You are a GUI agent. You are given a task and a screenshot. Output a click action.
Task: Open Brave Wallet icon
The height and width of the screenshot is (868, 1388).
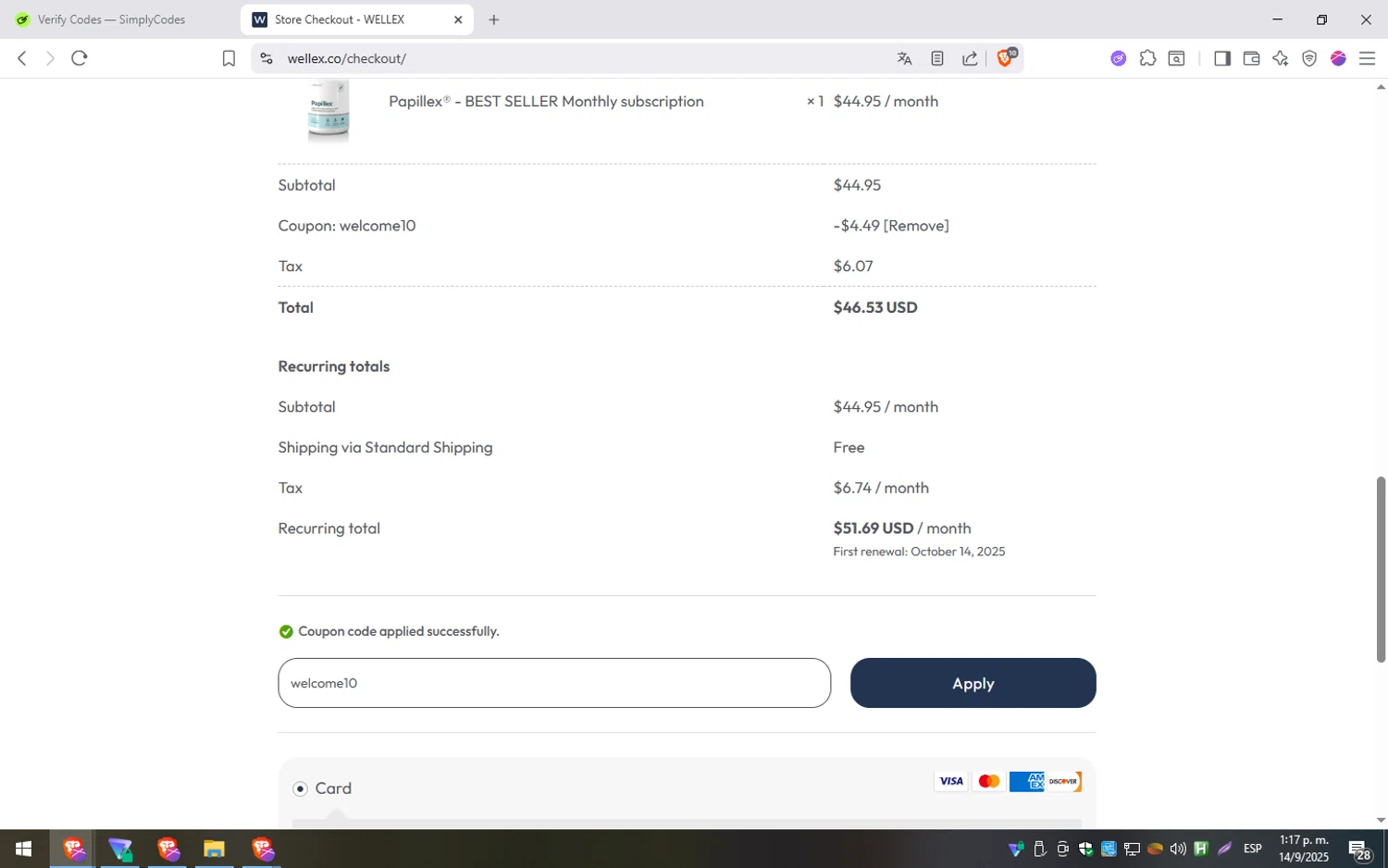point(1251,58)
